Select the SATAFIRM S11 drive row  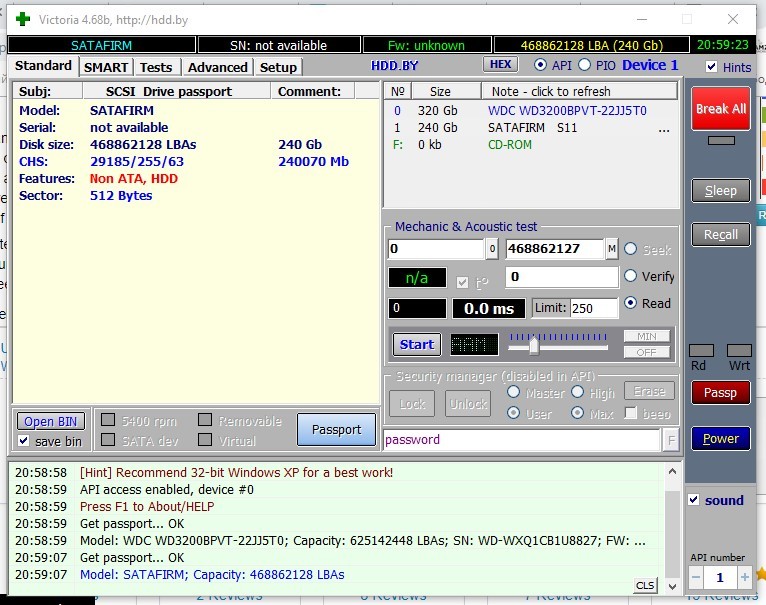click(x=530, y=128)
